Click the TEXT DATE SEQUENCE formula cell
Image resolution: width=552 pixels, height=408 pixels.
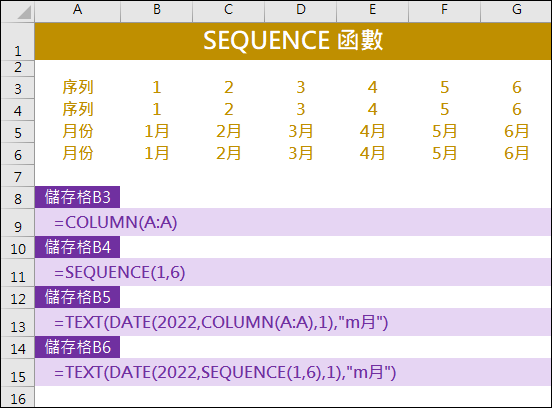(x=293, y=372)
